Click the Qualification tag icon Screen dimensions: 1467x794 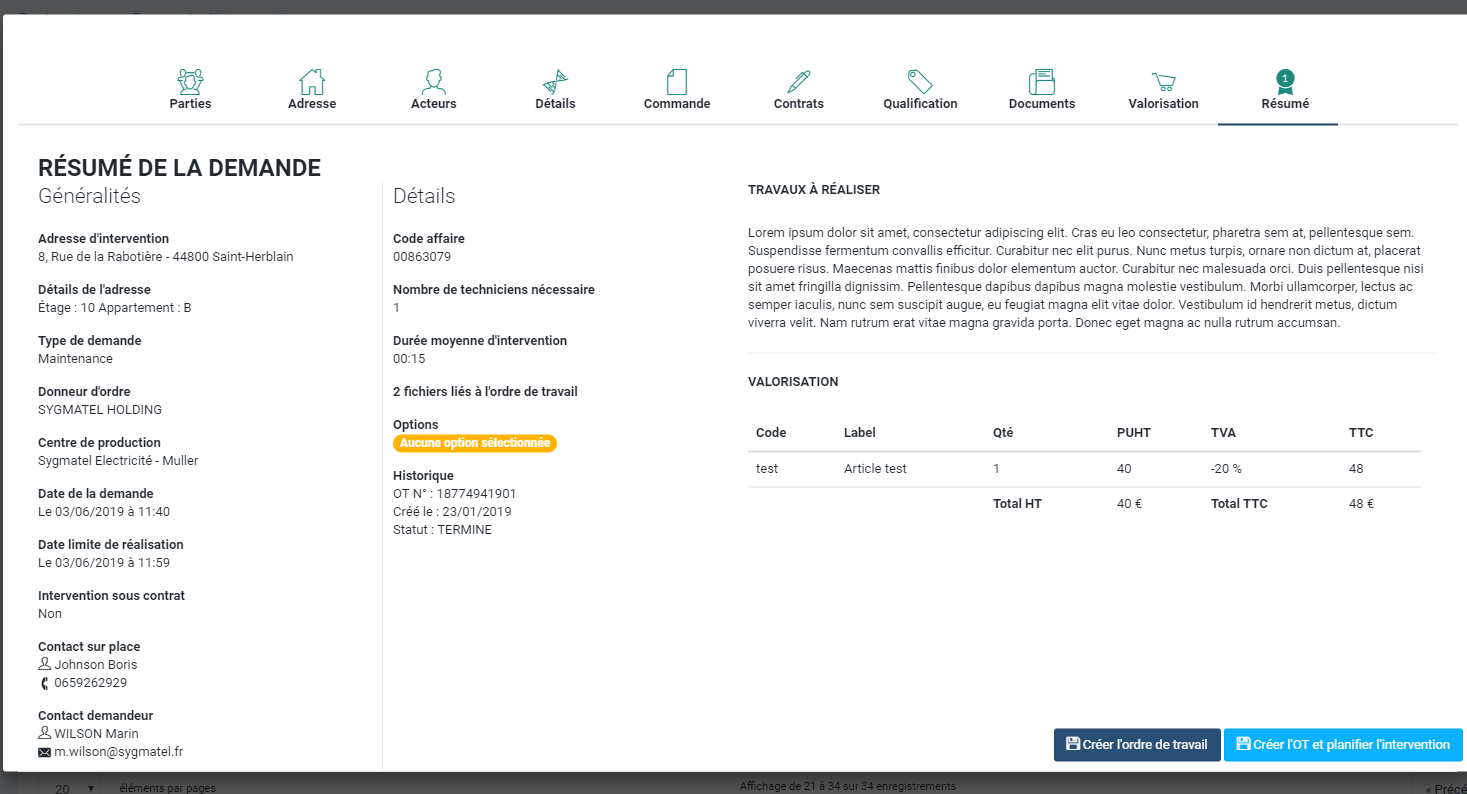pyautogui.click(x=920, y=81)
